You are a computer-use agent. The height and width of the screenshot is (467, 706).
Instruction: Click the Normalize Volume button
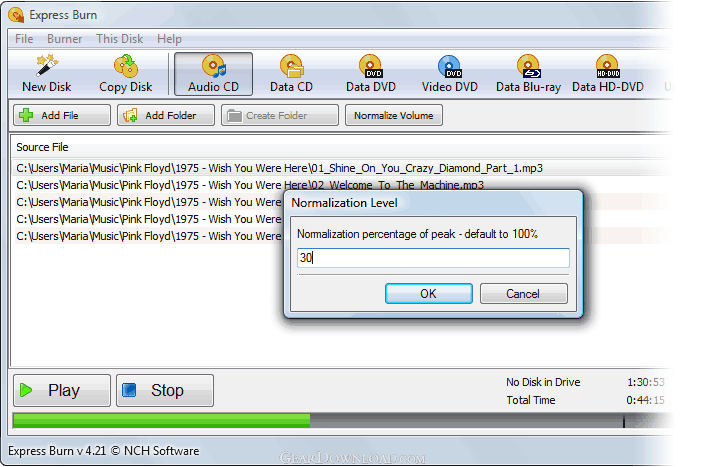[x=394, y=115]
